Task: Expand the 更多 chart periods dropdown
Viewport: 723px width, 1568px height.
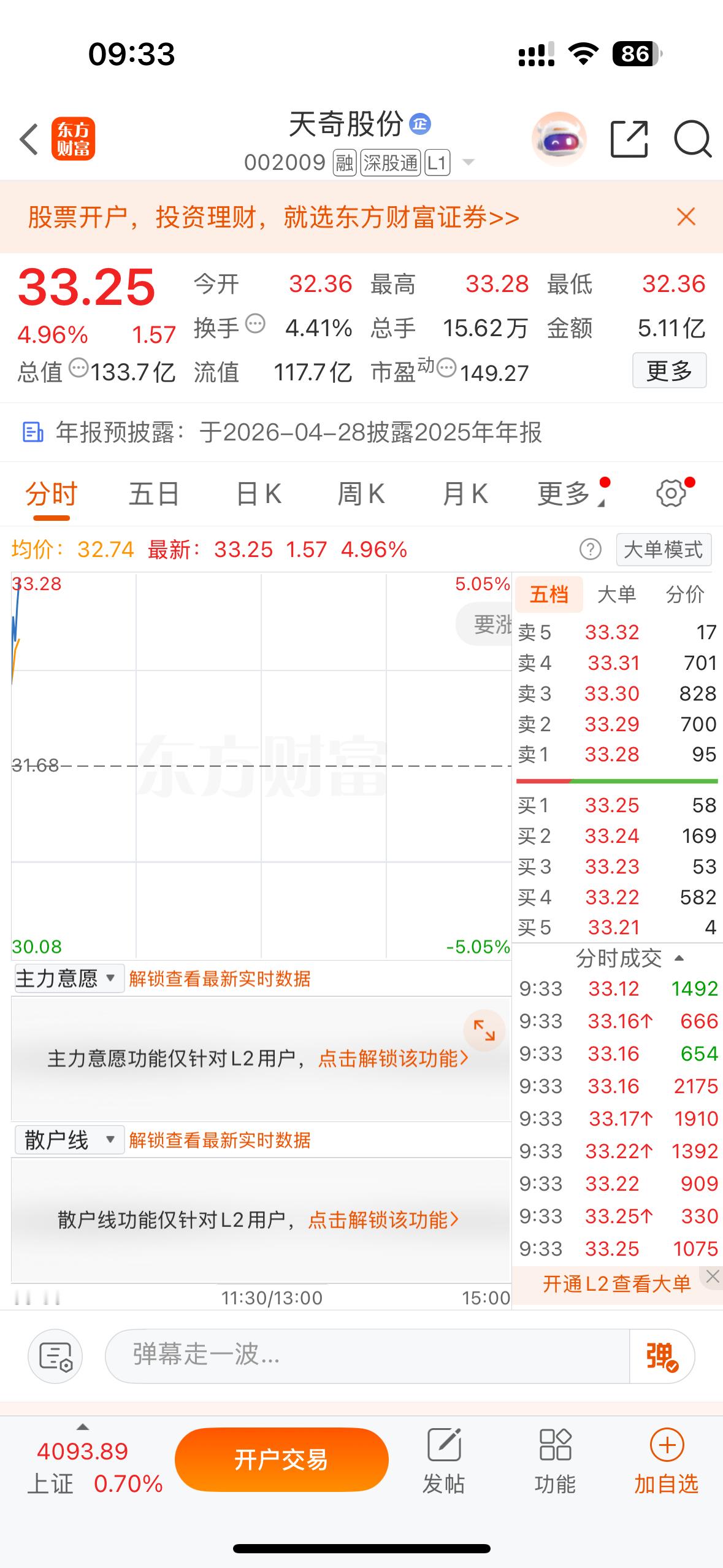Action: click(572, 493)
